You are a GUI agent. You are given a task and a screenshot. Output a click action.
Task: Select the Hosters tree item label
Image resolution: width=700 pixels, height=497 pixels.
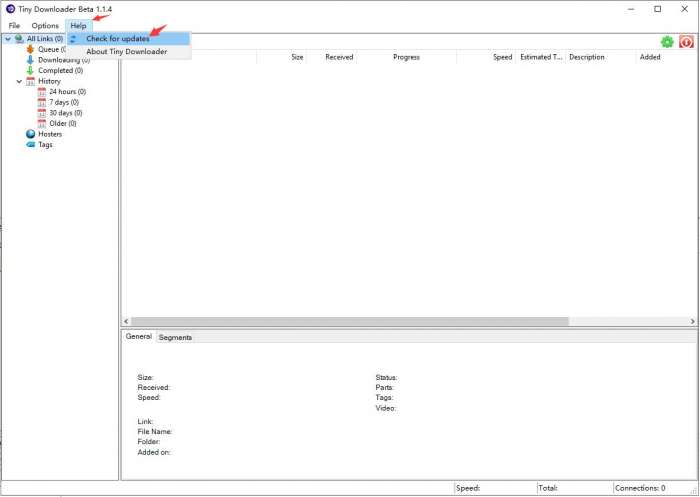[x=50, y=134]
